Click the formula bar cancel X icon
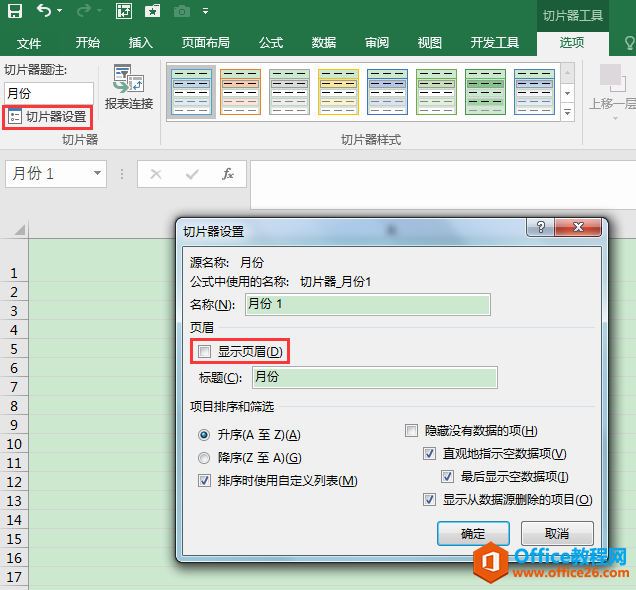 [x=156, y=174]
